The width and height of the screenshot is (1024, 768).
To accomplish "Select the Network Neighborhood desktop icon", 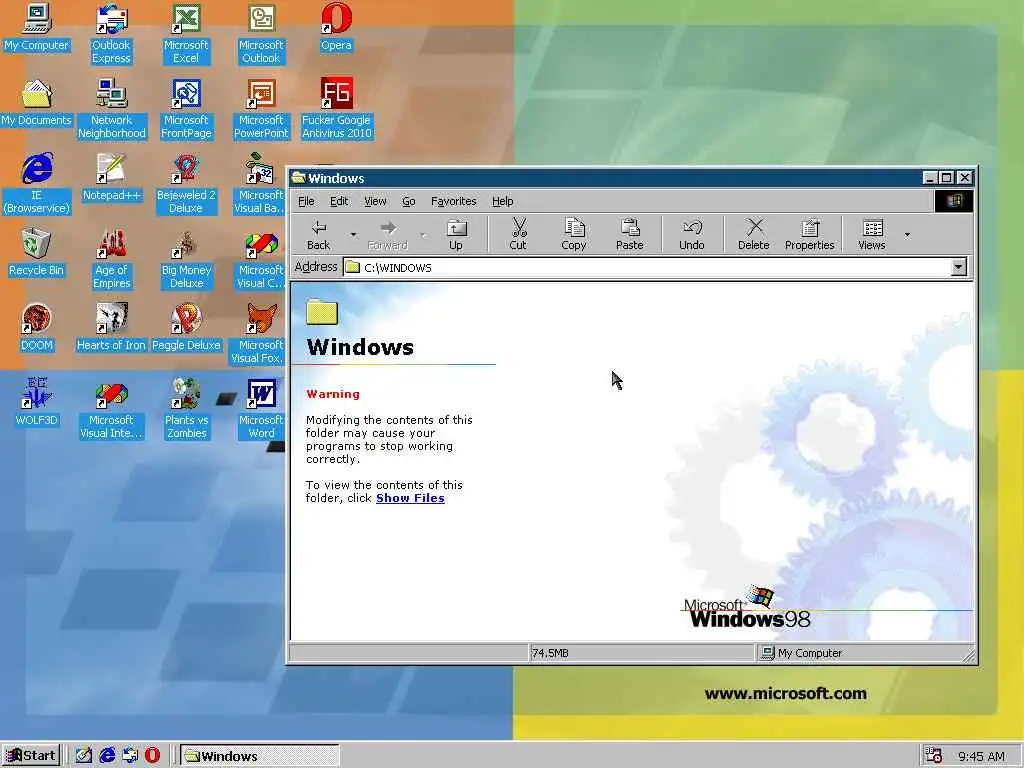I will pos(112,108).
